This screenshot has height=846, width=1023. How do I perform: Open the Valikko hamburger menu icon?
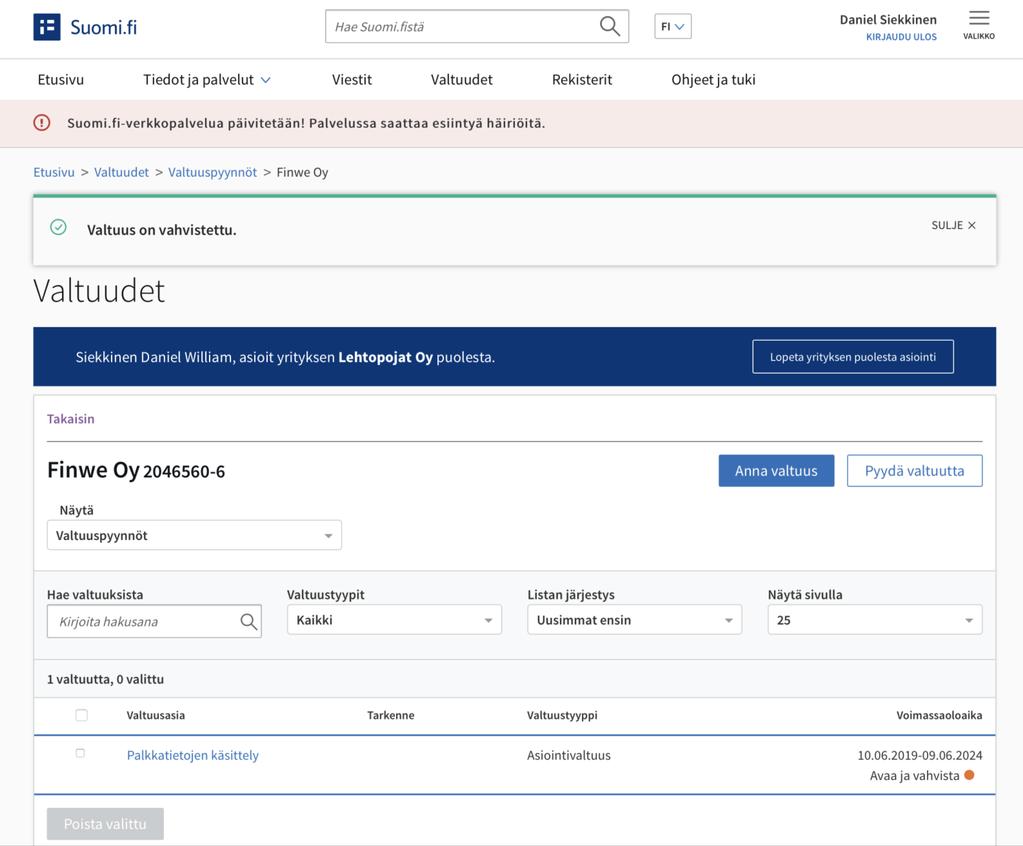point(979,18)
